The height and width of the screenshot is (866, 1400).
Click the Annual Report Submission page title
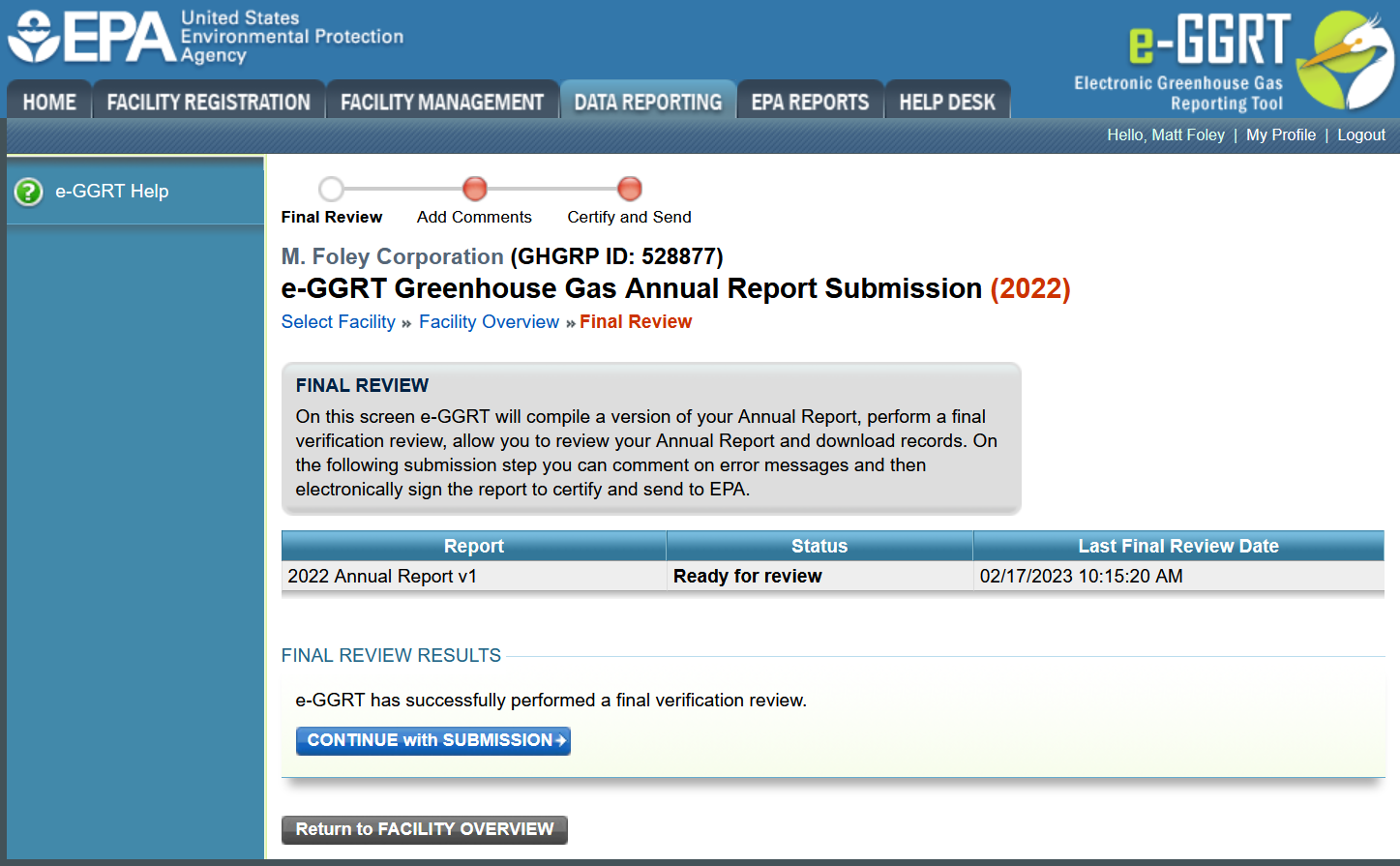[x=675, y=288]
